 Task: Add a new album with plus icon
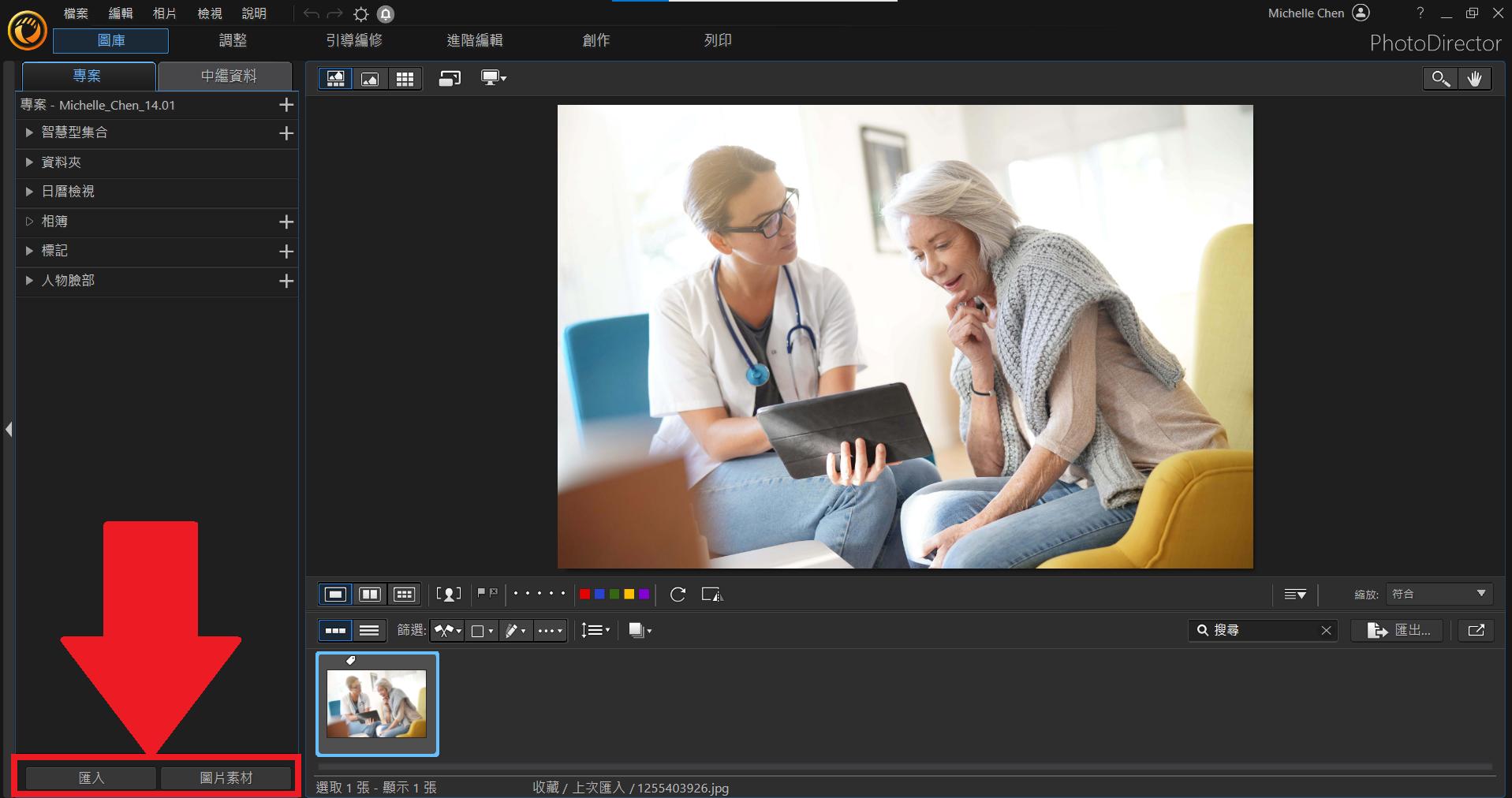(x=286, y=222)
